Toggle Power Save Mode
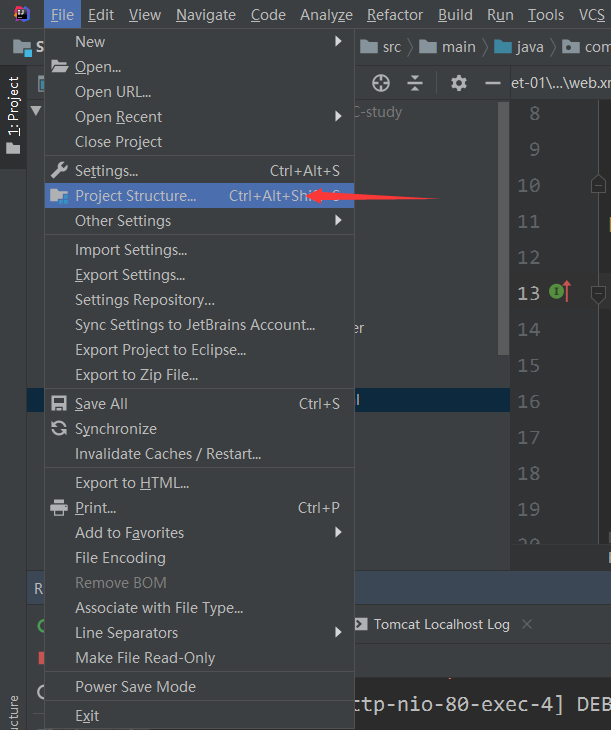The width and height of the screenshot is (611, 730). 135,687
